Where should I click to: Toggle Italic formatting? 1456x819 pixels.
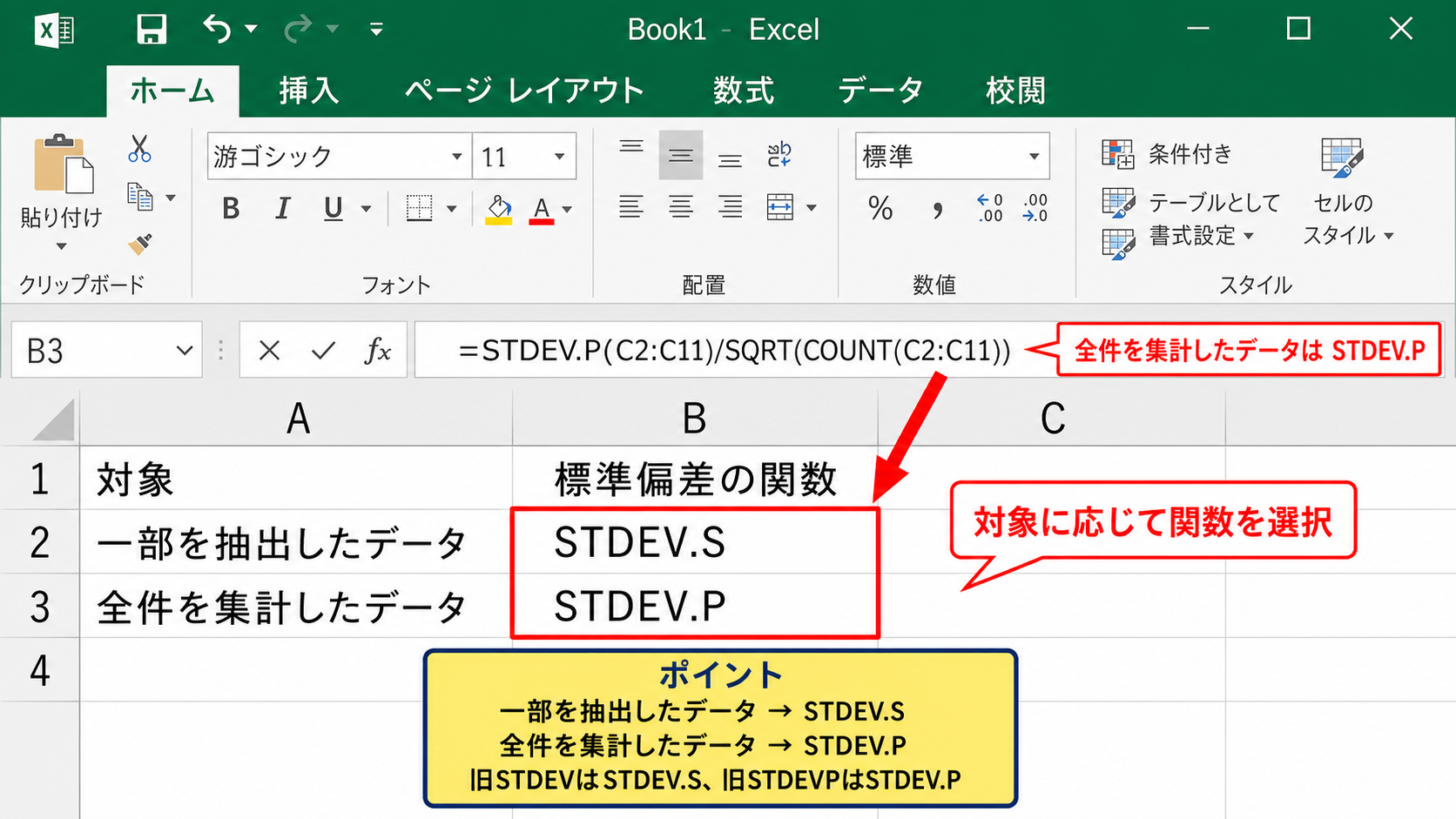click(x=282, y=209)
